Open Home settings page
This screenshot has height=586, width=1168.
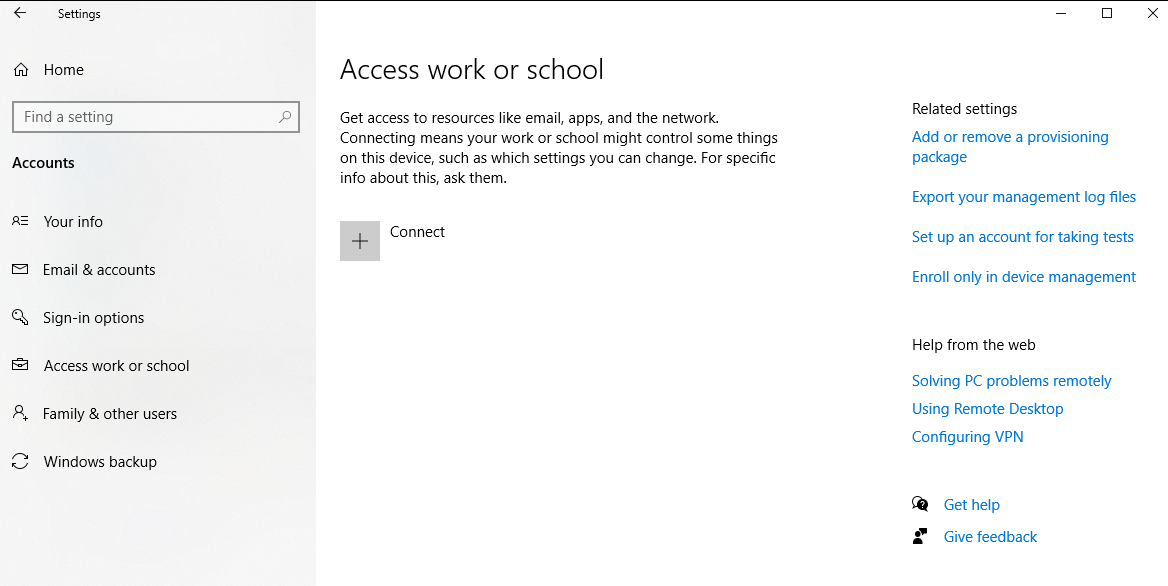[x=63, y=70]
